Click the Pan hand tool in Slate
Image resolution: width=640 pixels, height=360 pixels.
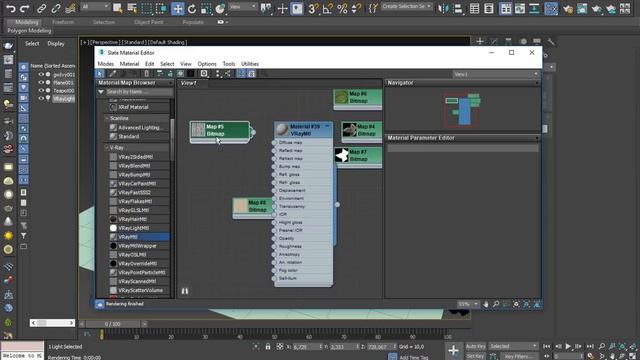point(486,304)
